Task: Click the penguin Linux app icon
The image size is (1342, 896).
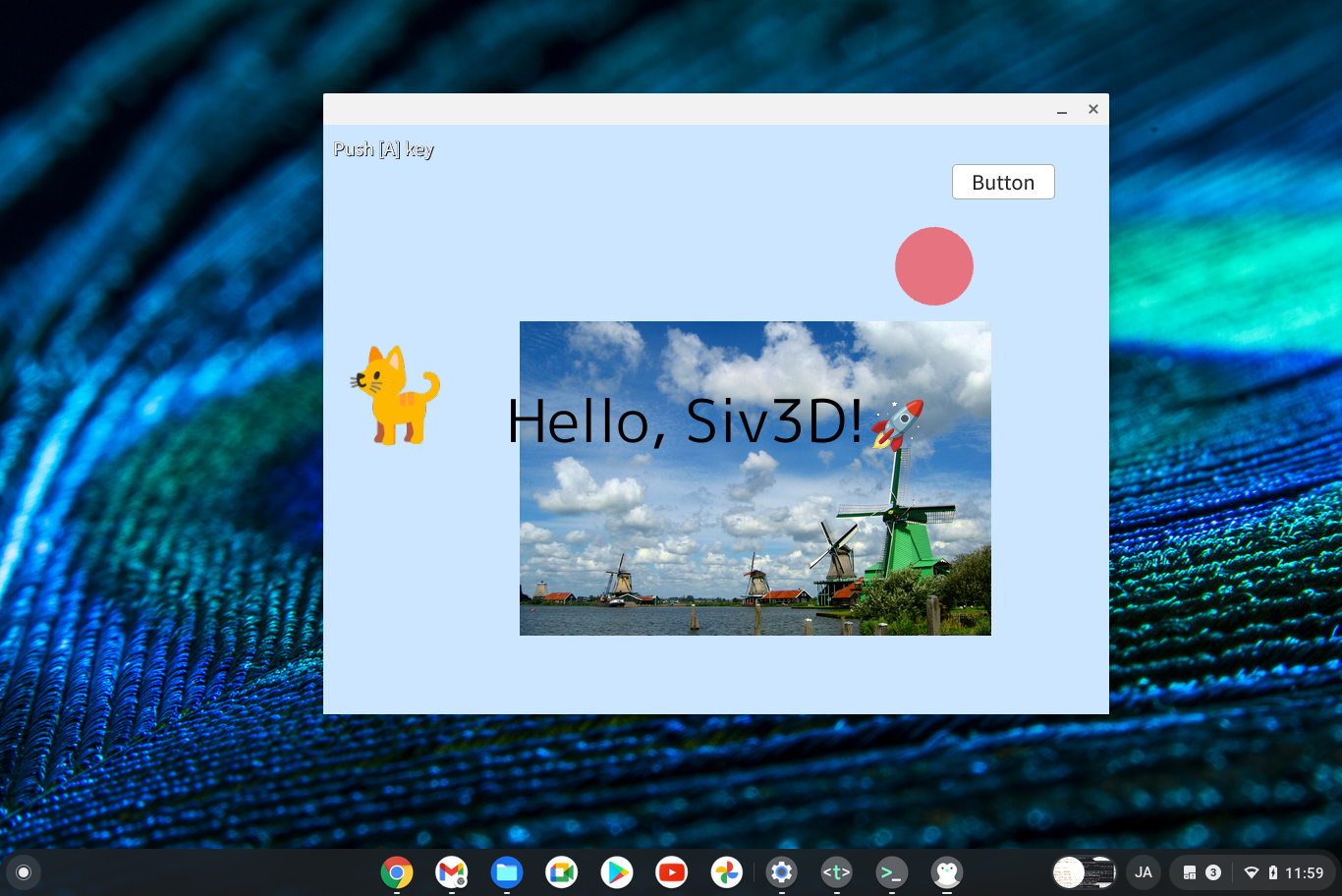Action: [x=947, y=872]
